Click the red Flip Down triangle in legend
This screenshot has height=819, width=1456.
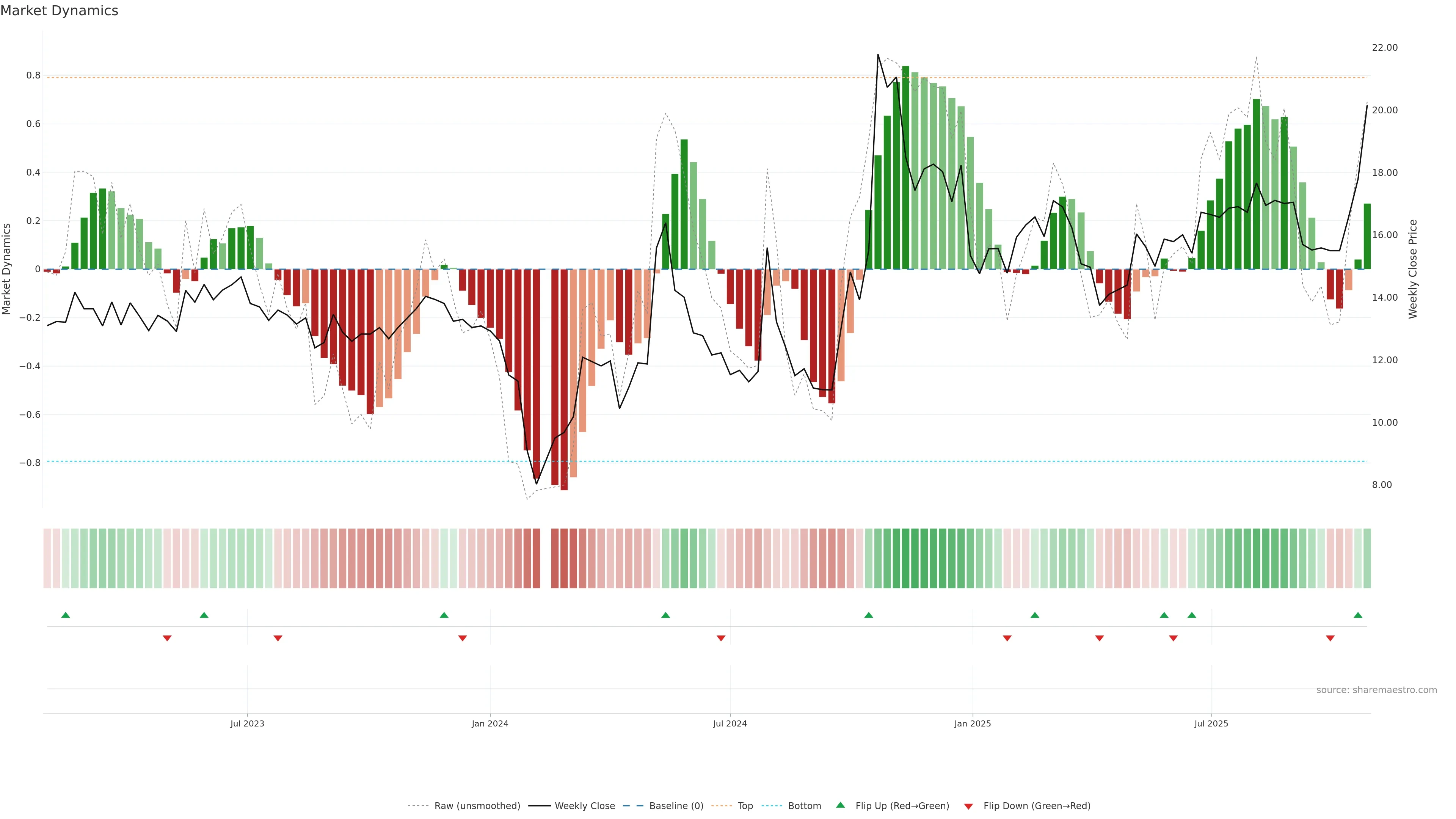[x=968, y=806]
